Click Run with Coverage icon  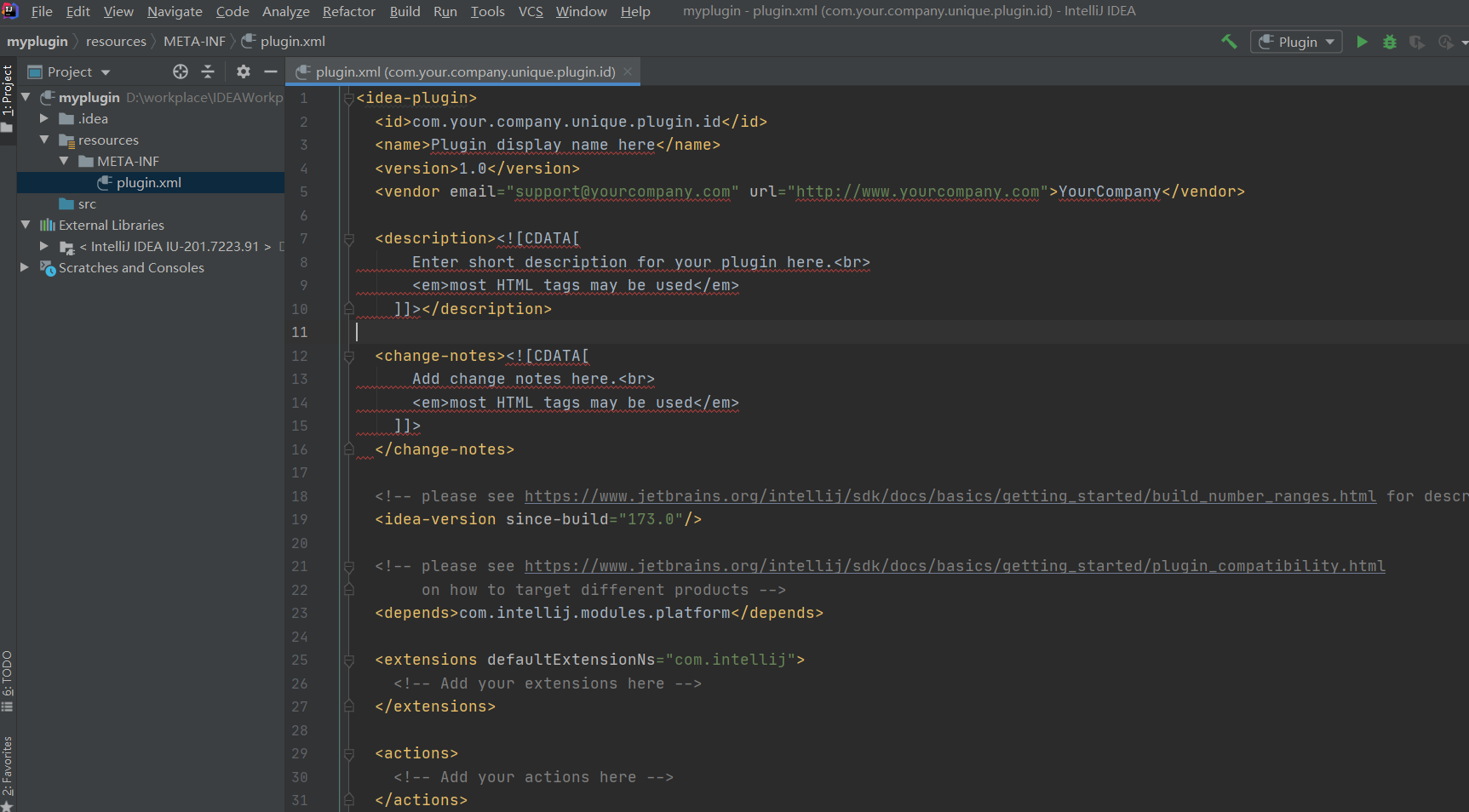pos(1417,42)
